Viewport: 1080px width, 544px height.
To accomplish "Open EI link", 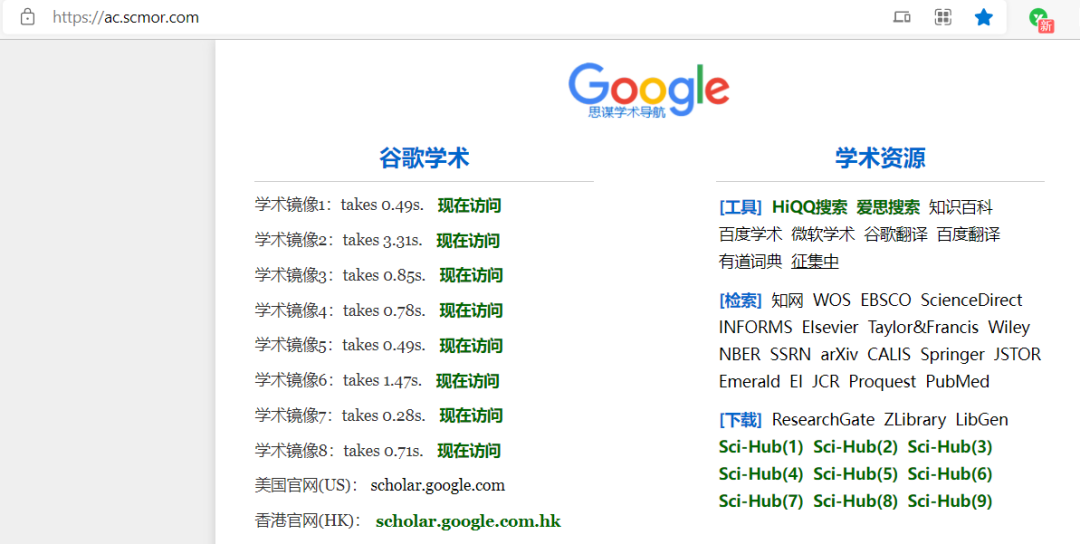I will [796, 381].
